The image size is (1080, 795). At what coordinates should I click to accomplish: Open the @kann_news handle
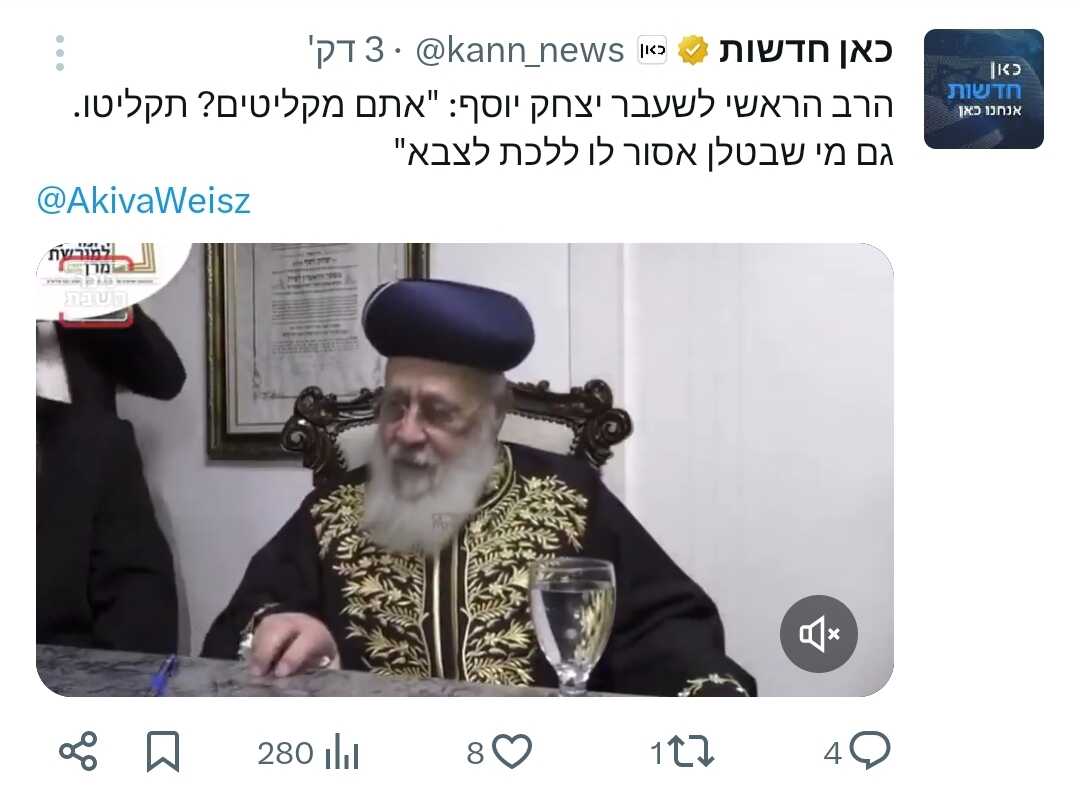520,50
